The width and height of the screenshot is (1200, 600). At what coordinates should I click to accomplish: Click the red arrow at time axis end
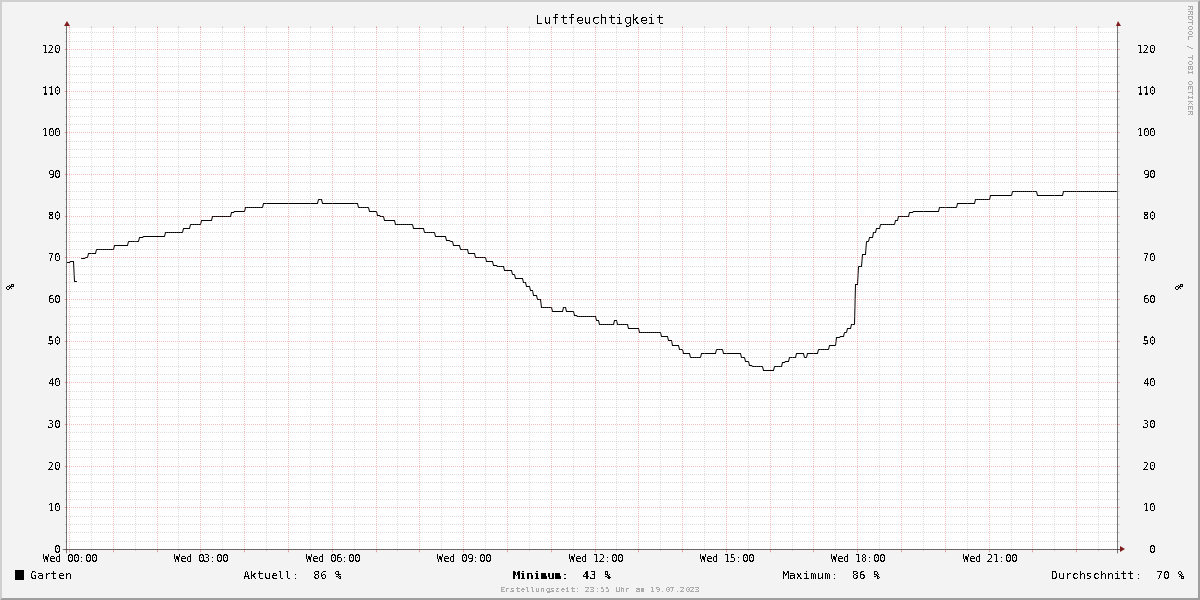pyautogui.click(x=1121, y=549)
